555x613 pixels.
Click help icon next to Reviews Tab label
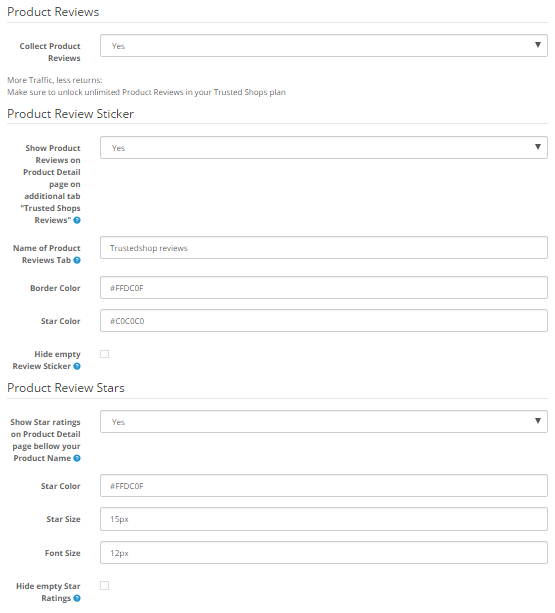77,260
